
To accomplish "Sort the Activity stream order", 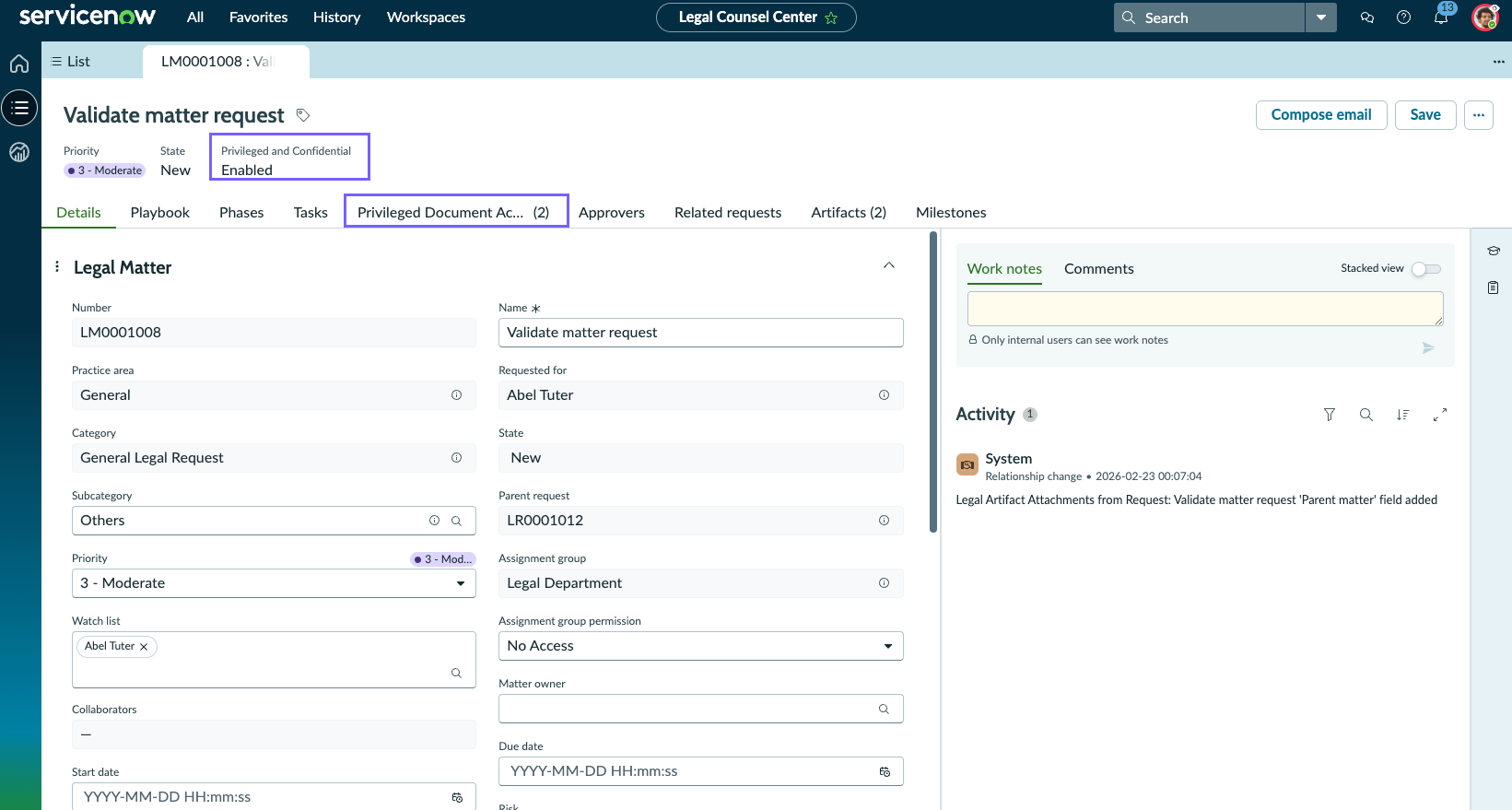I will click(x=1402, y=415).
